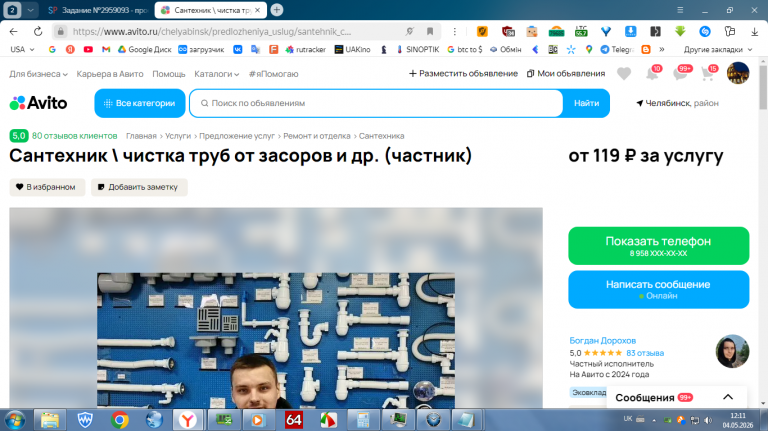Open the Gmail bookmark

[106, 49]
